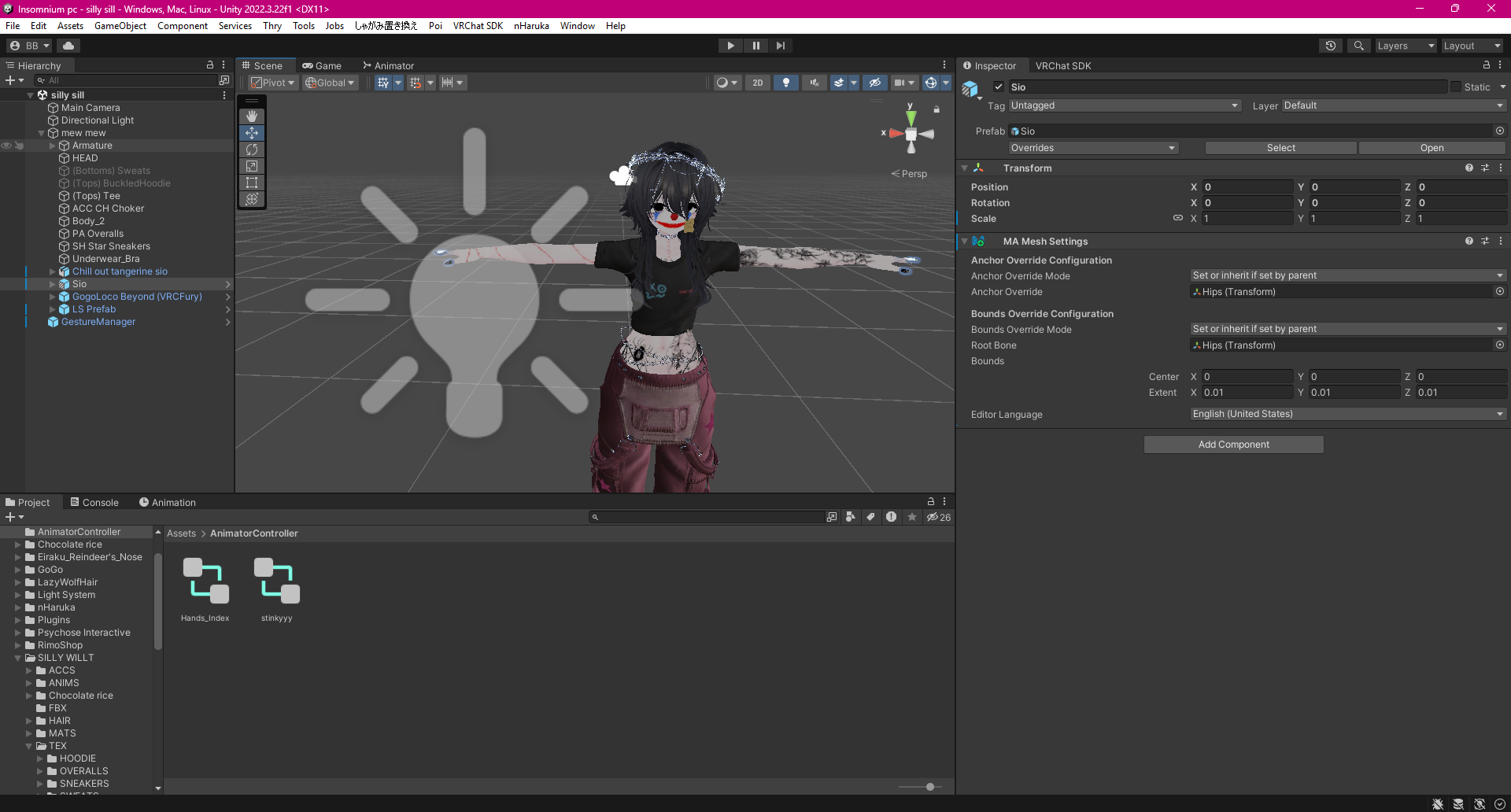The height and width of the screenshot is (812, 1511).
Task: Expand GogoLoco Beyond (VRCFury) object
Action: click(53, 297)
